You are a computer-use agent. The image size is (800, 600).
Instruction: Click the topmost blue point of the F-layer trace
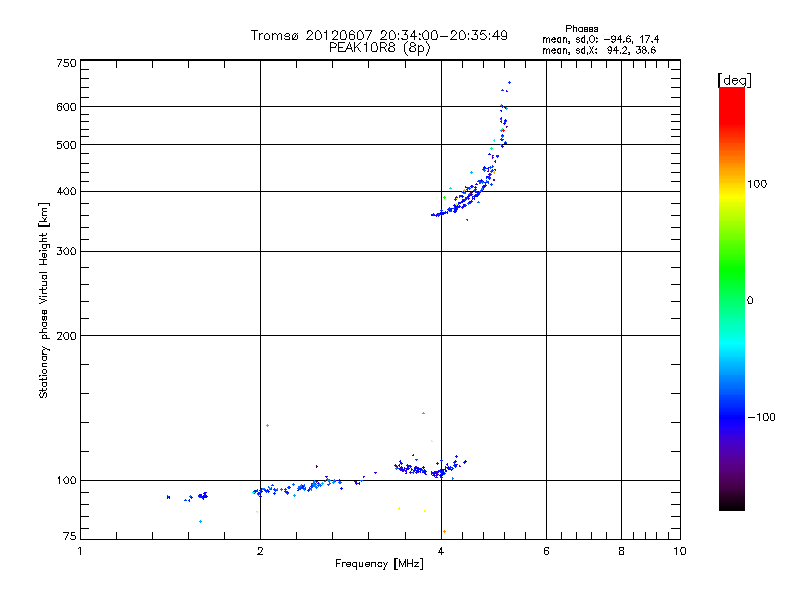pos(509,83)
